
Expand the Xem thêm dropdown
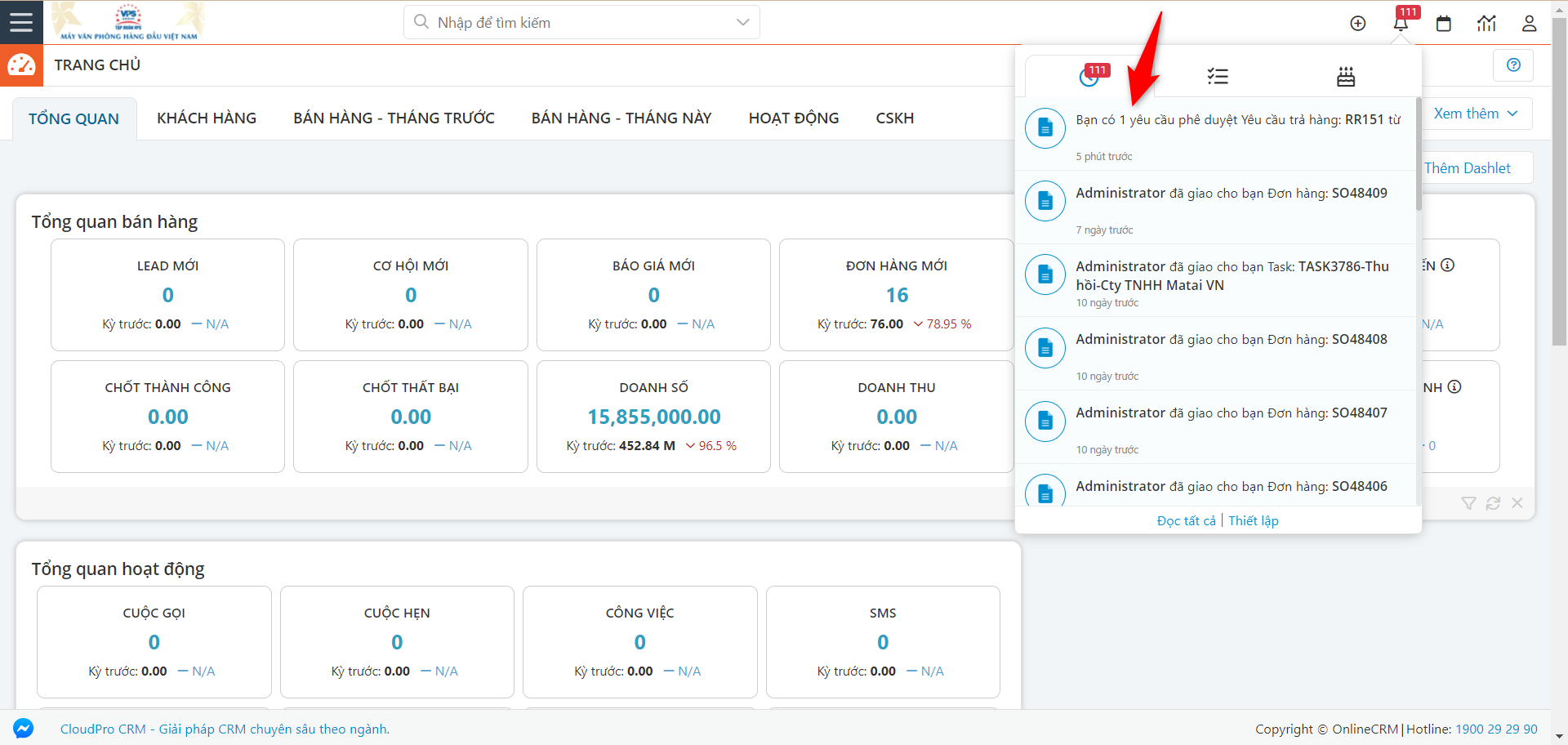(x=1476, y=114)
